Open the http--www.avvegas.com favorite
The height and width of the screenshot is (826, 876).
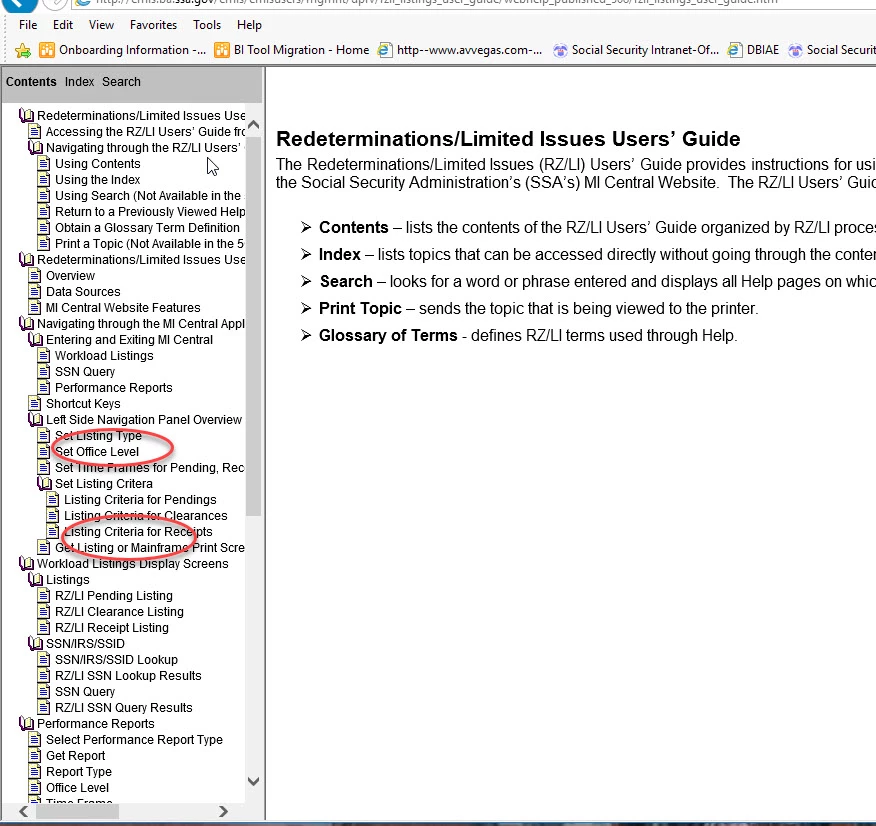(460, 50)
